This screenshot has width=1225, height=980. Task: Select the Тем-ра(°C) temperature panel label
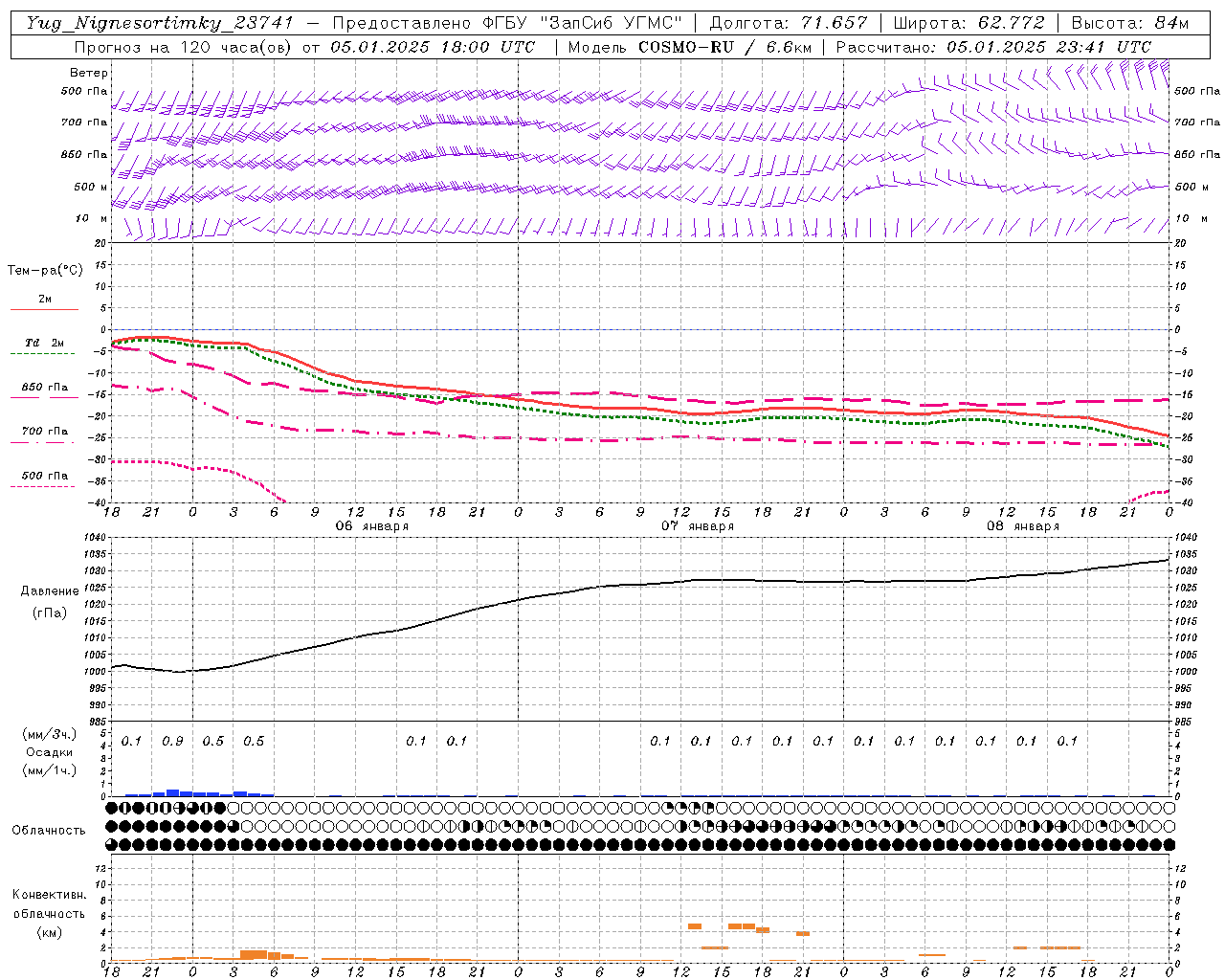pos(45,271)
